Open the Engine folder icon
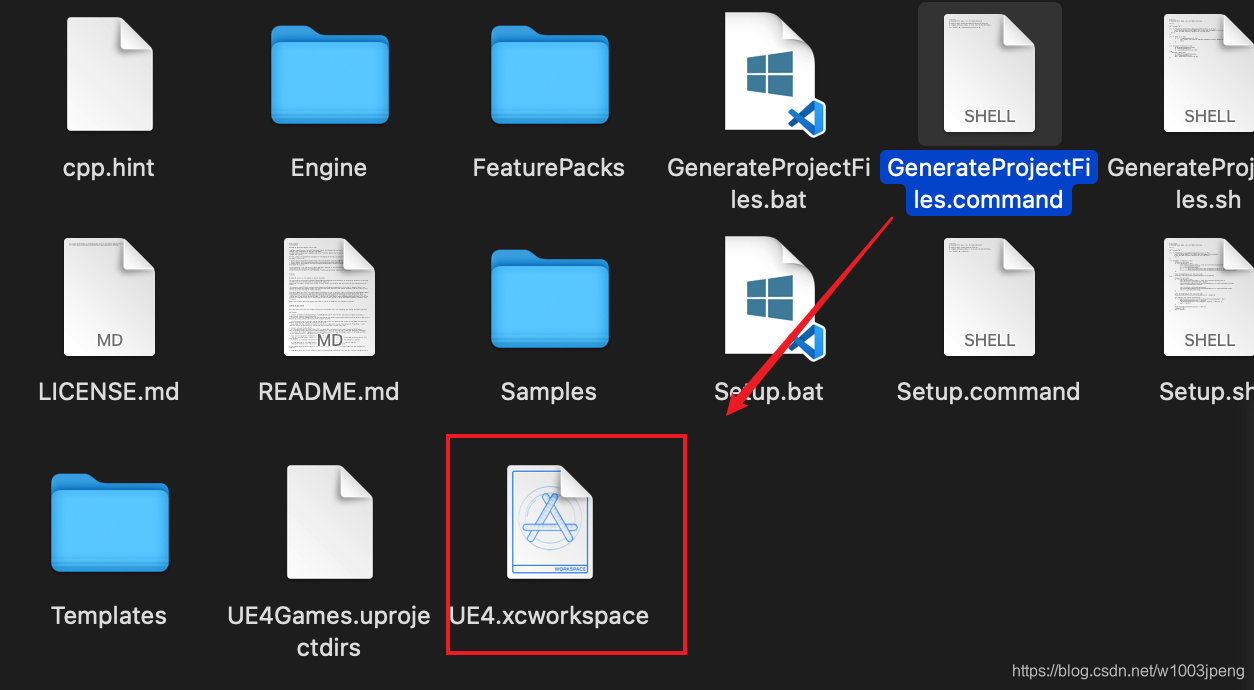The width and height of the screenshot is (1254, 690). tap(329, 74)
